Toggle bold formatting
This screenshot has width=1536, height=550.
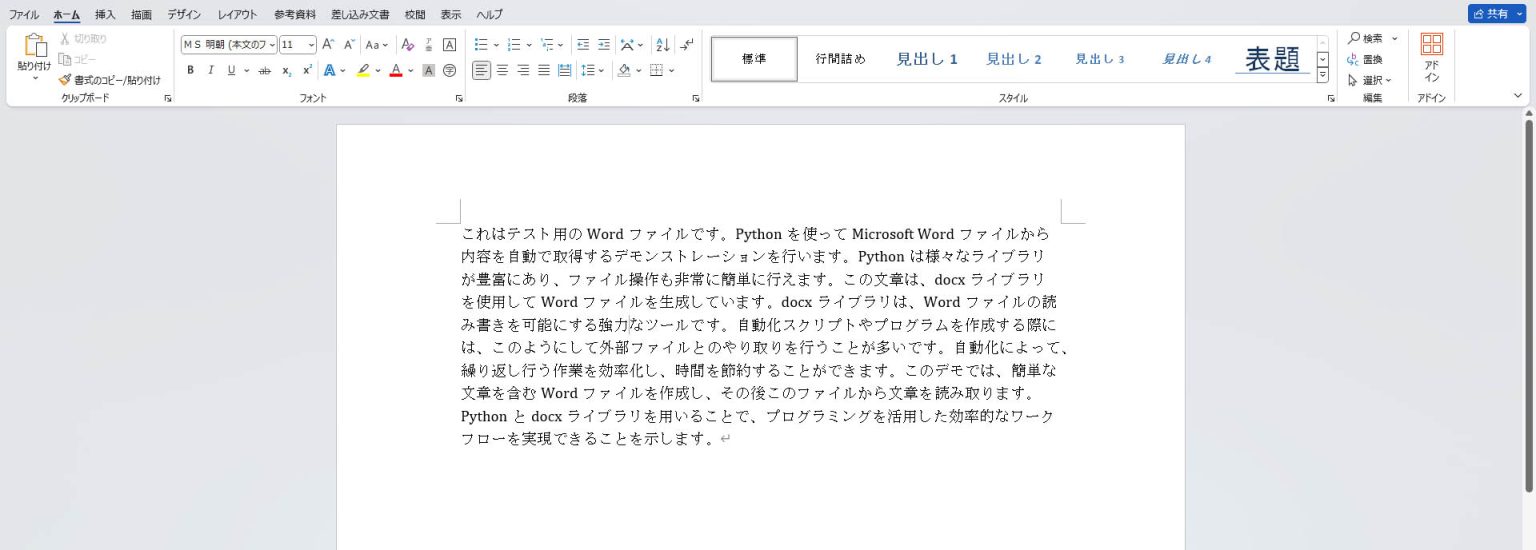[190, 70]
